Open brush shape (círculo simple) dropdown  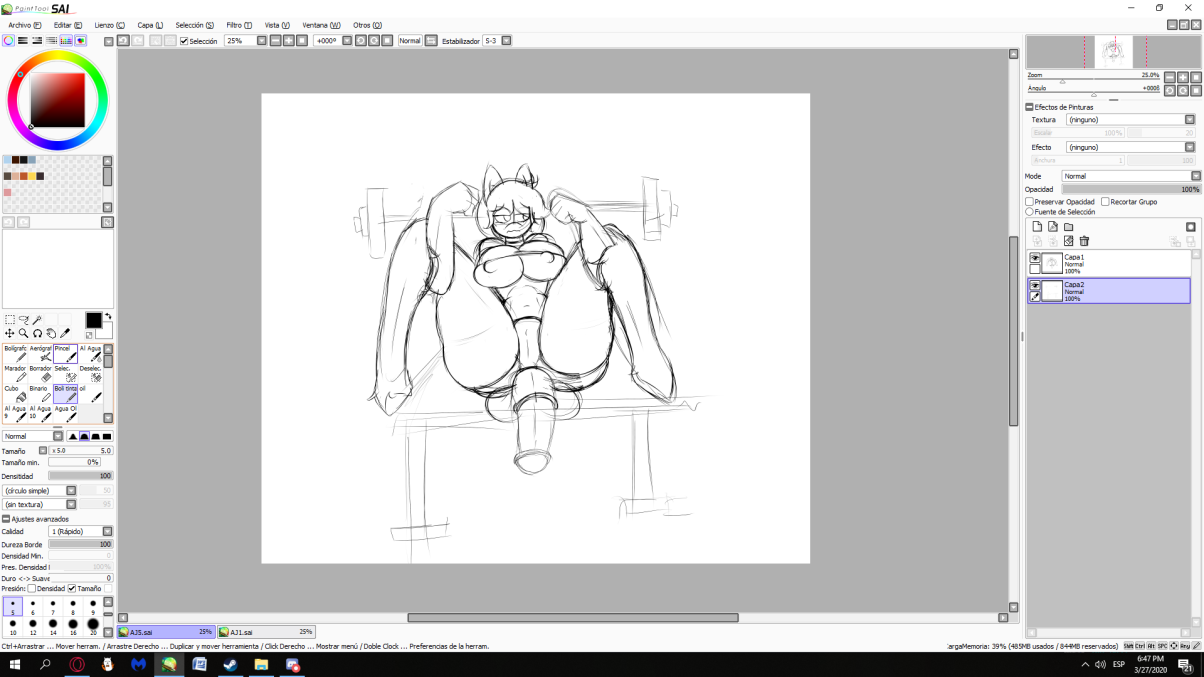[40, 491]
